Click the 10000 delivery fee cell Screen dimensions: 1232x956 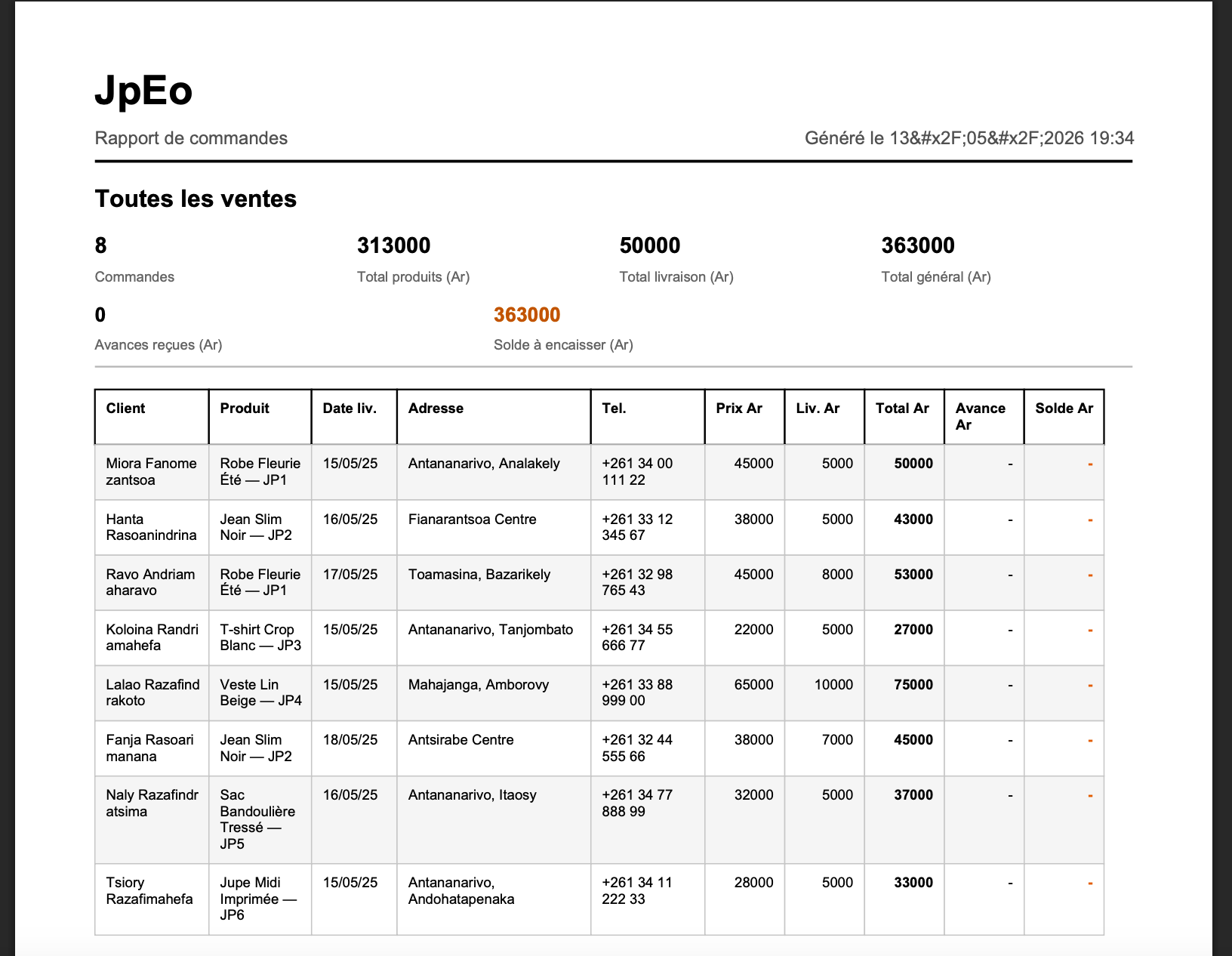(x=824, y=692)
